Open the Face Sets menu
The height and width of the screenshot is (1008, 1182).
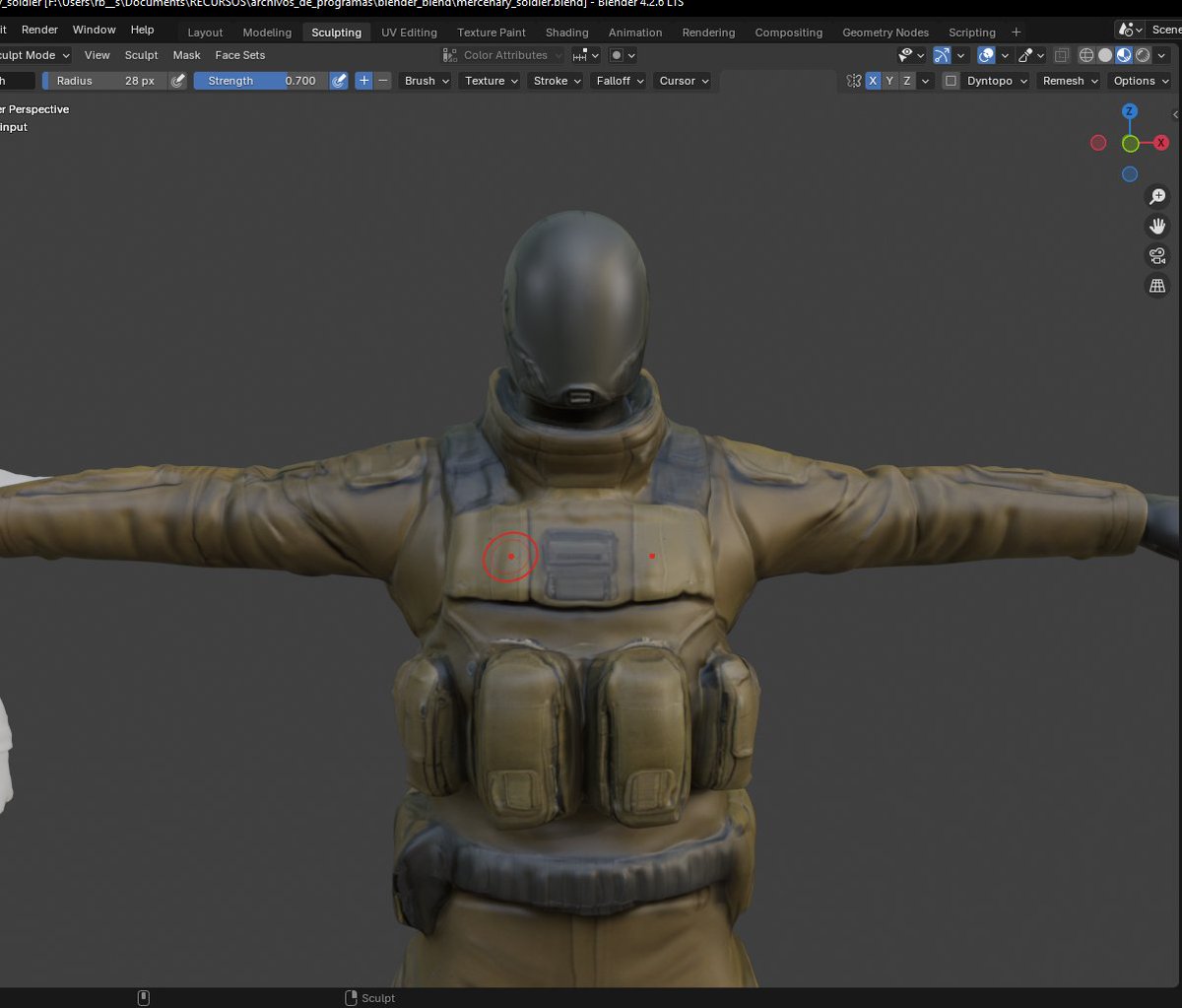tap(240, 55)
